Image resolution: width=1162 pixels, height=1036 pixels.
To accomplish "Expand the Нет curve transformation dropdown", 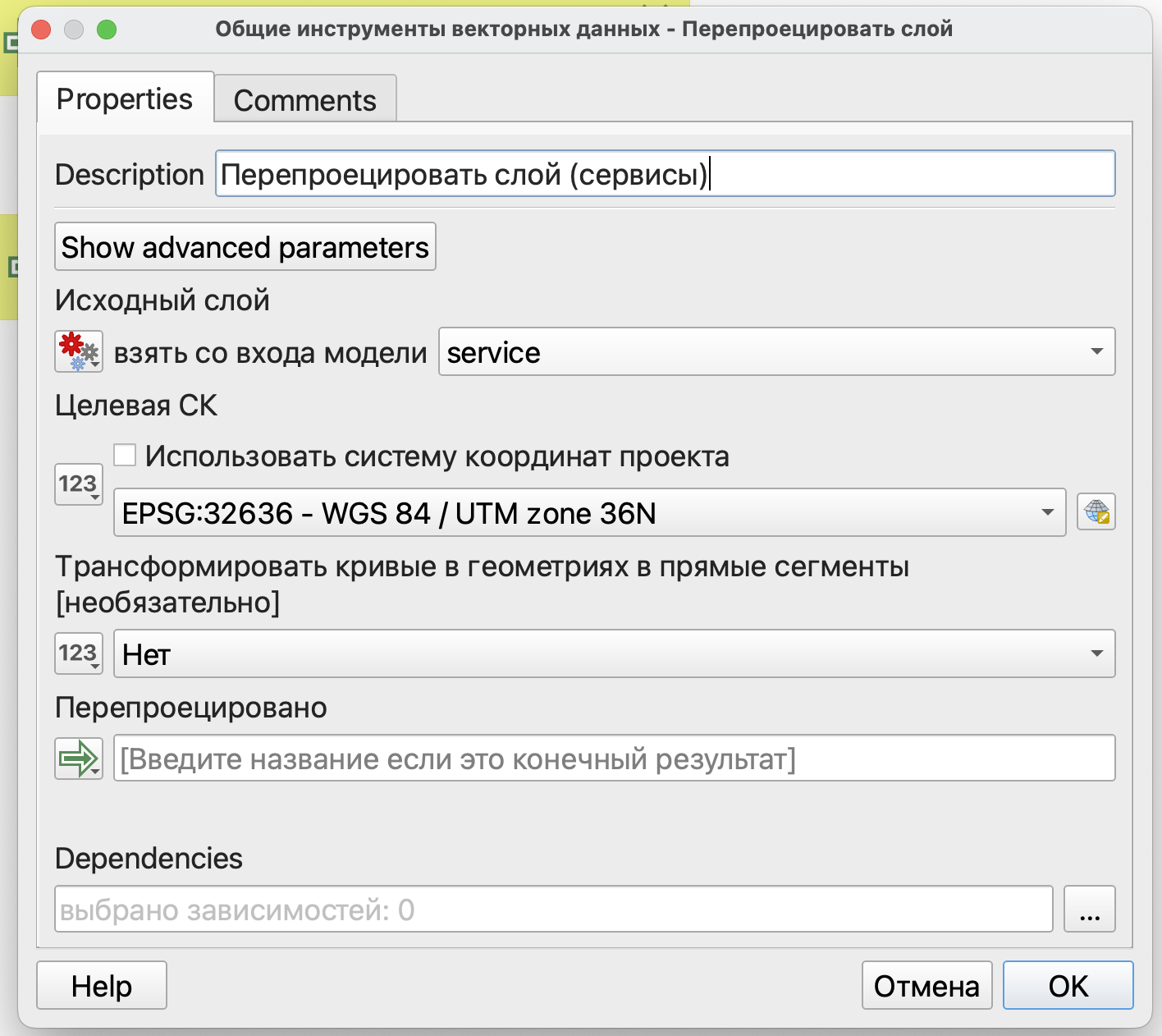I will tap(613, 653).
